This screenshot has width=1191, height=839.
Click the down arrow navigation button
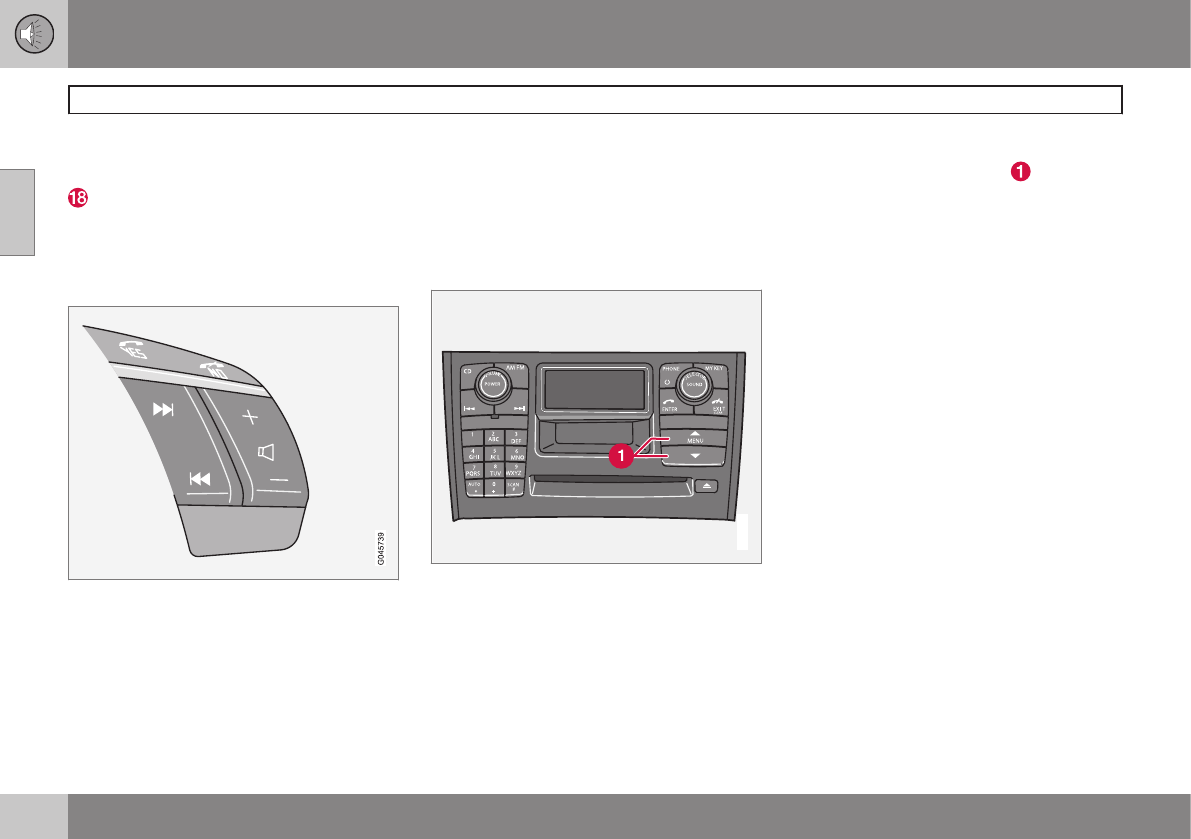694,456
